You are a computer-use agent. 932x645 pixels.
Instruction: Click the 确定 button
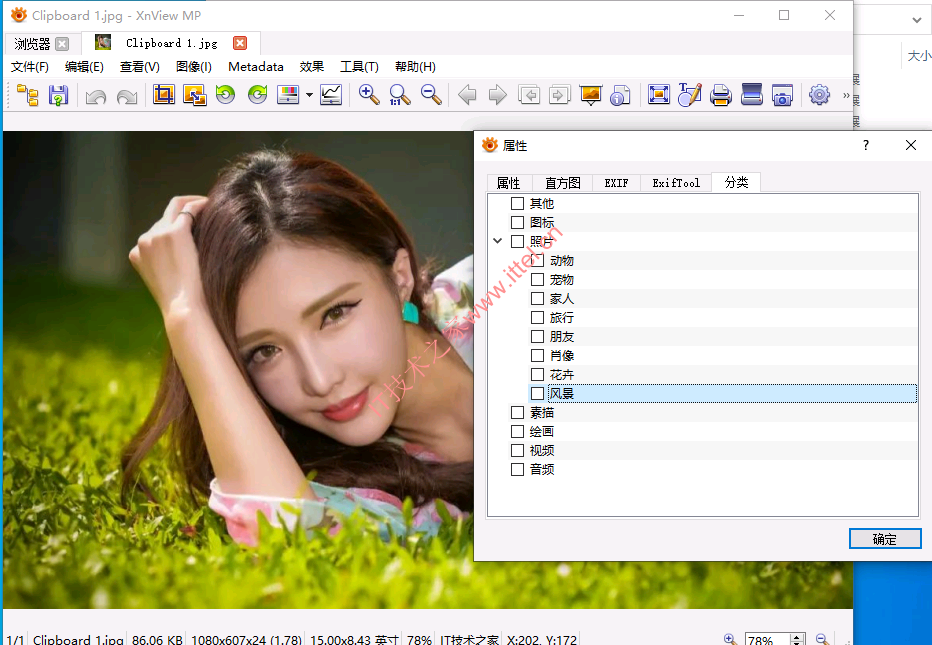pos(885,539)
